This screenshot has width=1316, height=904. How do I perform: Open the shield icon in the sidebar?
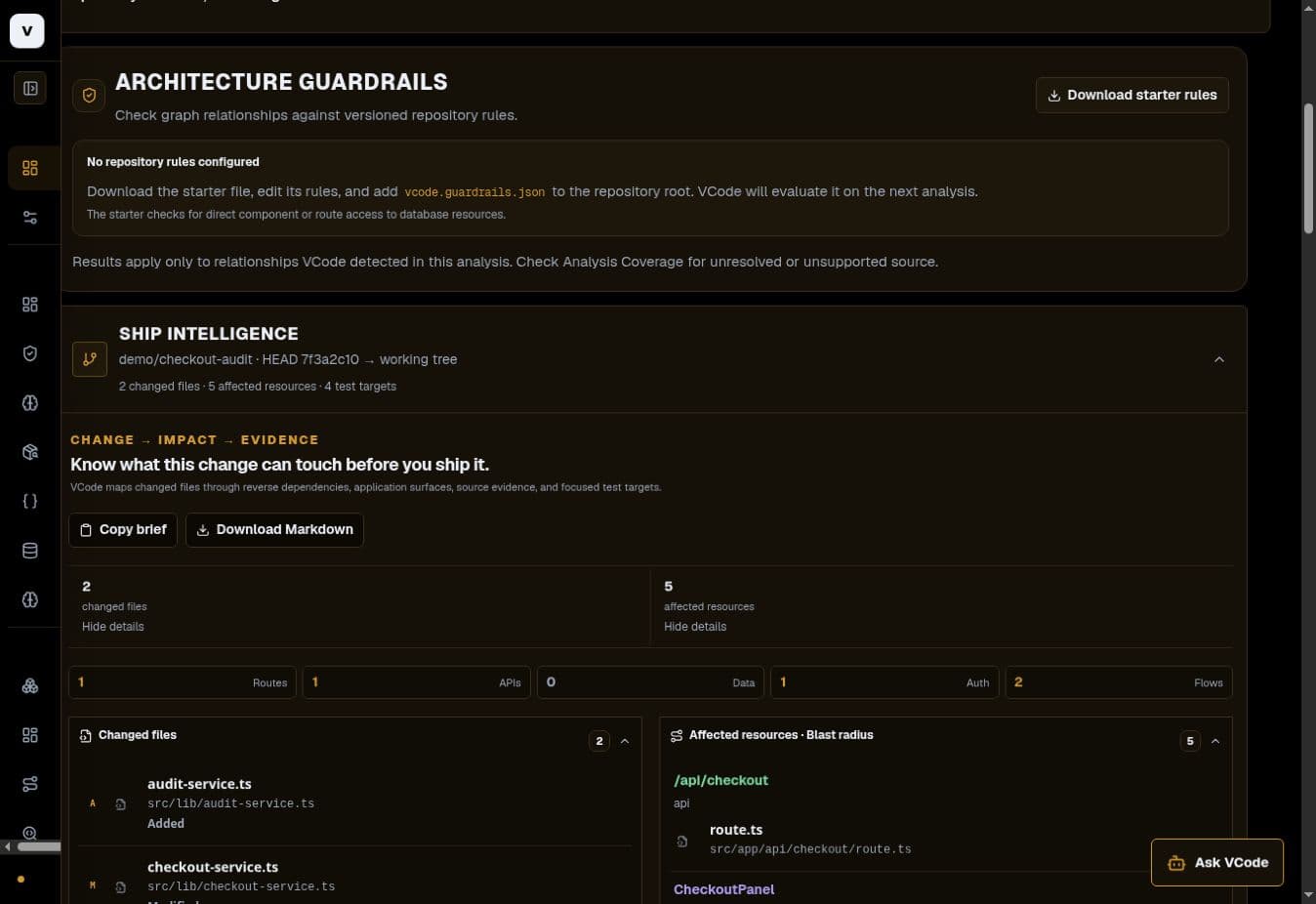30,353
